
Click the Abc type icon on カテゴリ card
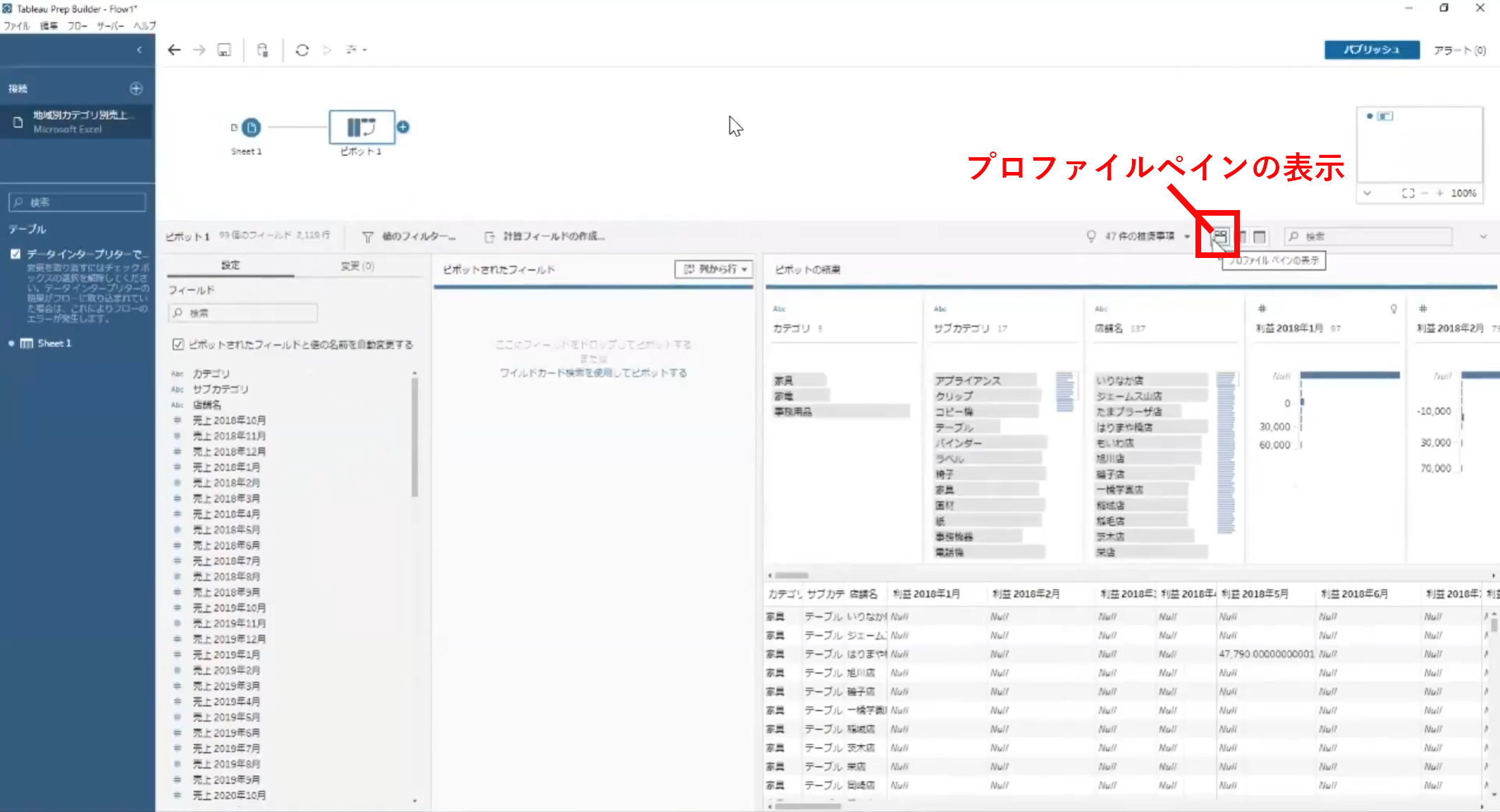(779, 309)
